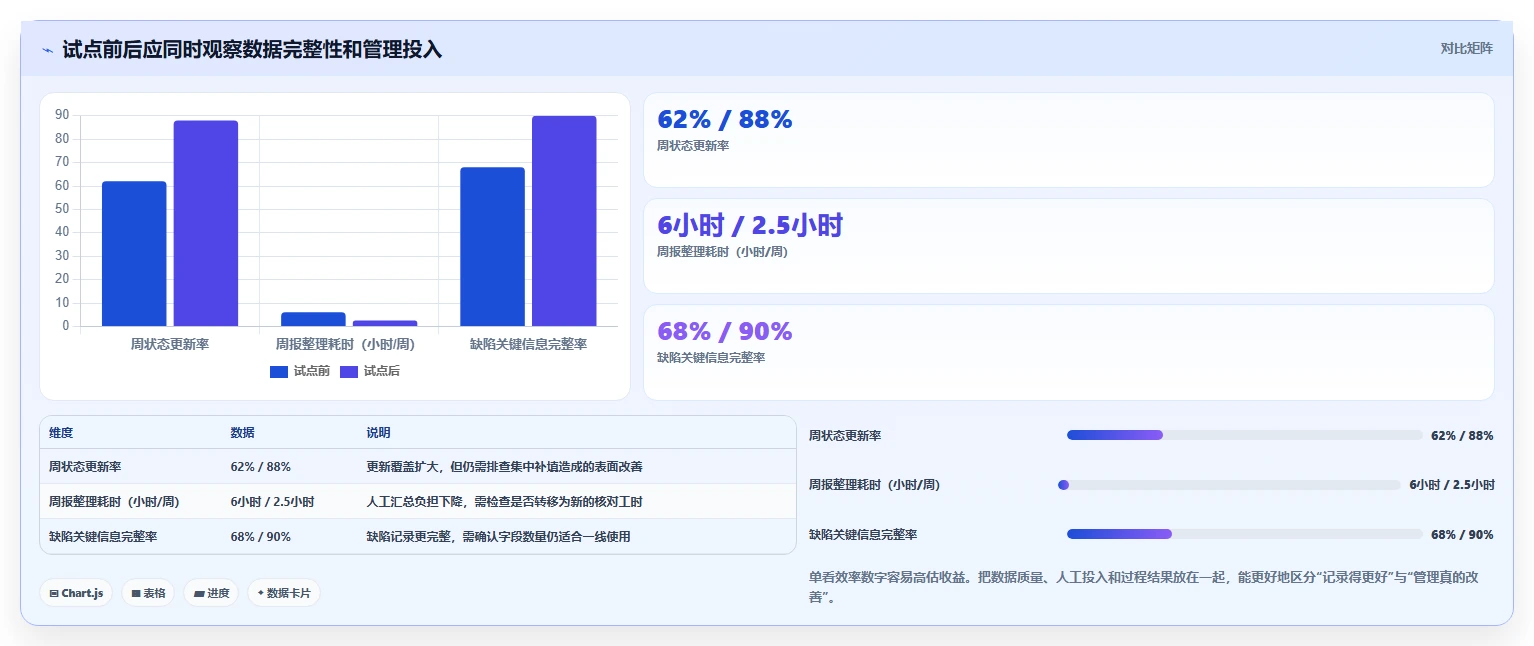Click the 周报整理耗时 progress bar

[x=1229, y=485]
